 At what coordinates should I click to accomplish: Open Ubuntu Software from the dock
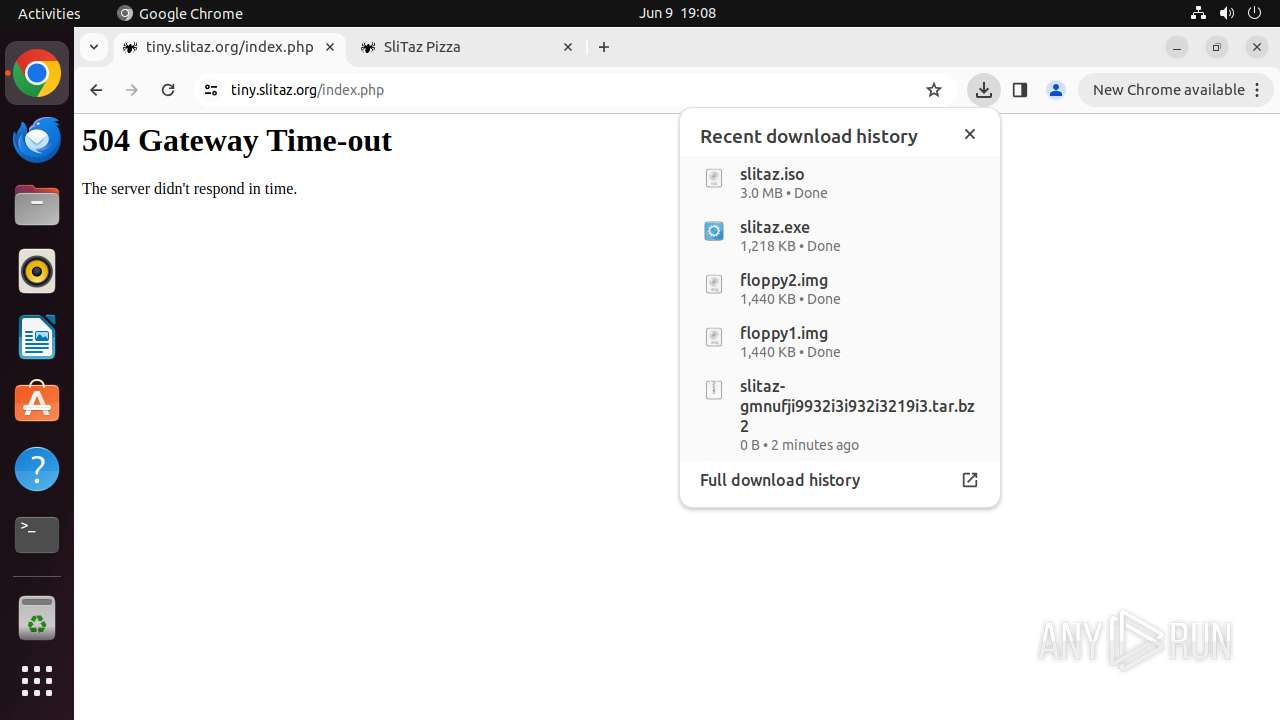tap(37, 403)
